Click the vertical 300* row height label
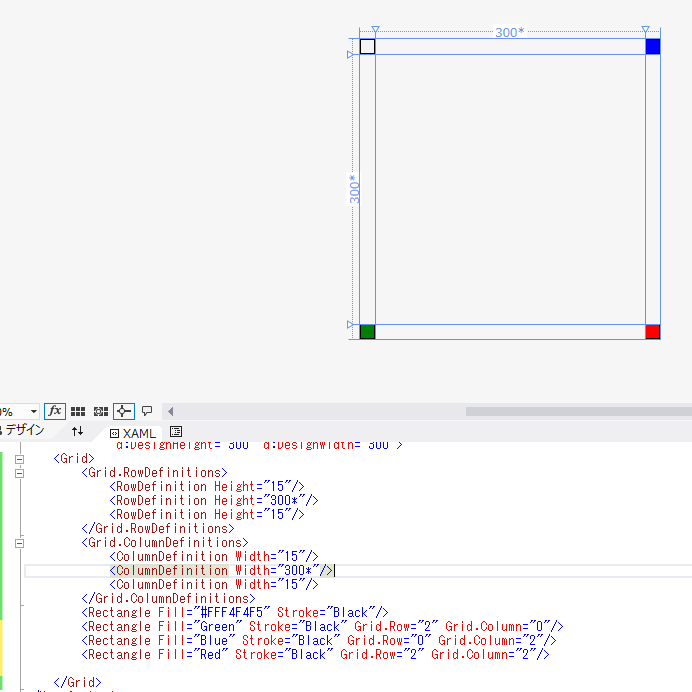The height and width of the screenshot is (692, 692). (354, 189)
